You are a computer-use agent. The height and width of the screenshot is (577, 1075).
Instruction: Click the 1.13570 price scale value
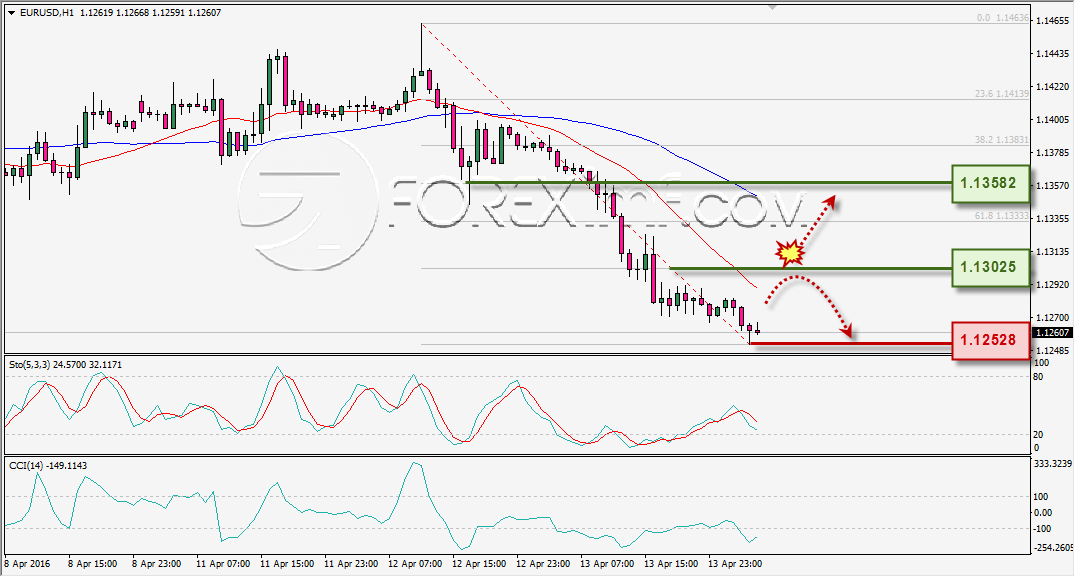pos(1052,185)
